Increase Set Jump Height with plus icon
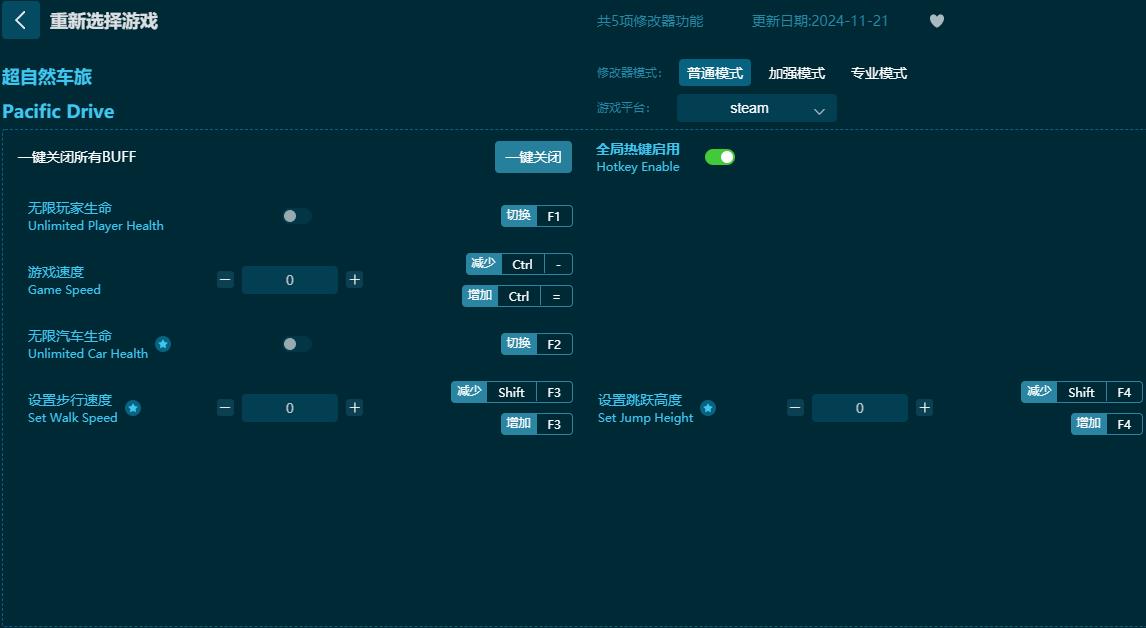This screenshot has height=628, width=1146. 925,408
